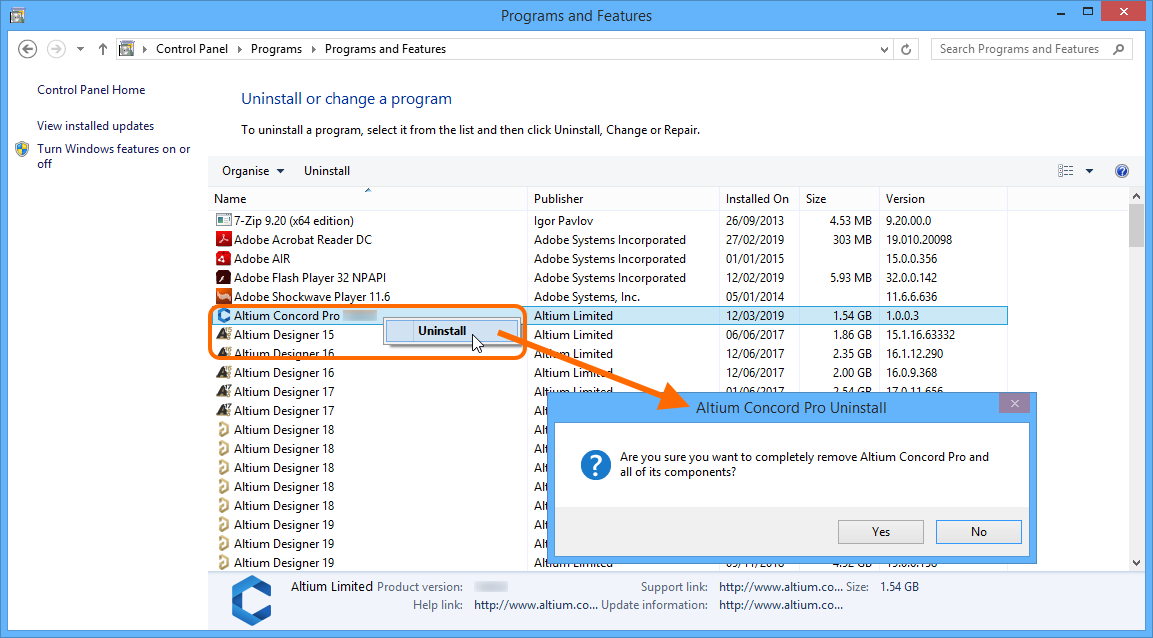
Task: Click the change view icon
Action: tap(1066, 171)
